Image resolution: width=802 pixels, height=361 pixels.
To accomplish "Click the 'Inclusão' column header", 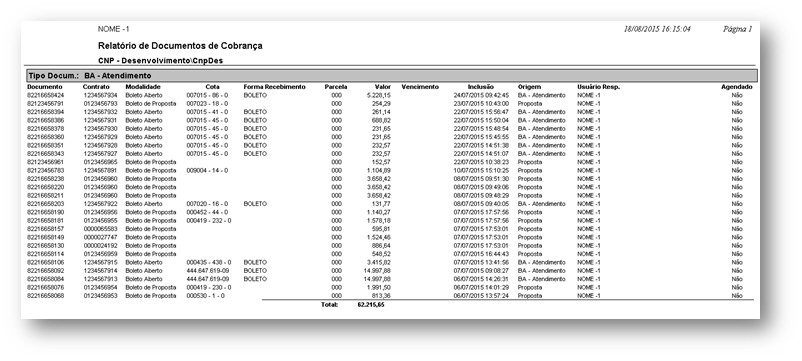I will pyautogui.click(x=481, y=87).
